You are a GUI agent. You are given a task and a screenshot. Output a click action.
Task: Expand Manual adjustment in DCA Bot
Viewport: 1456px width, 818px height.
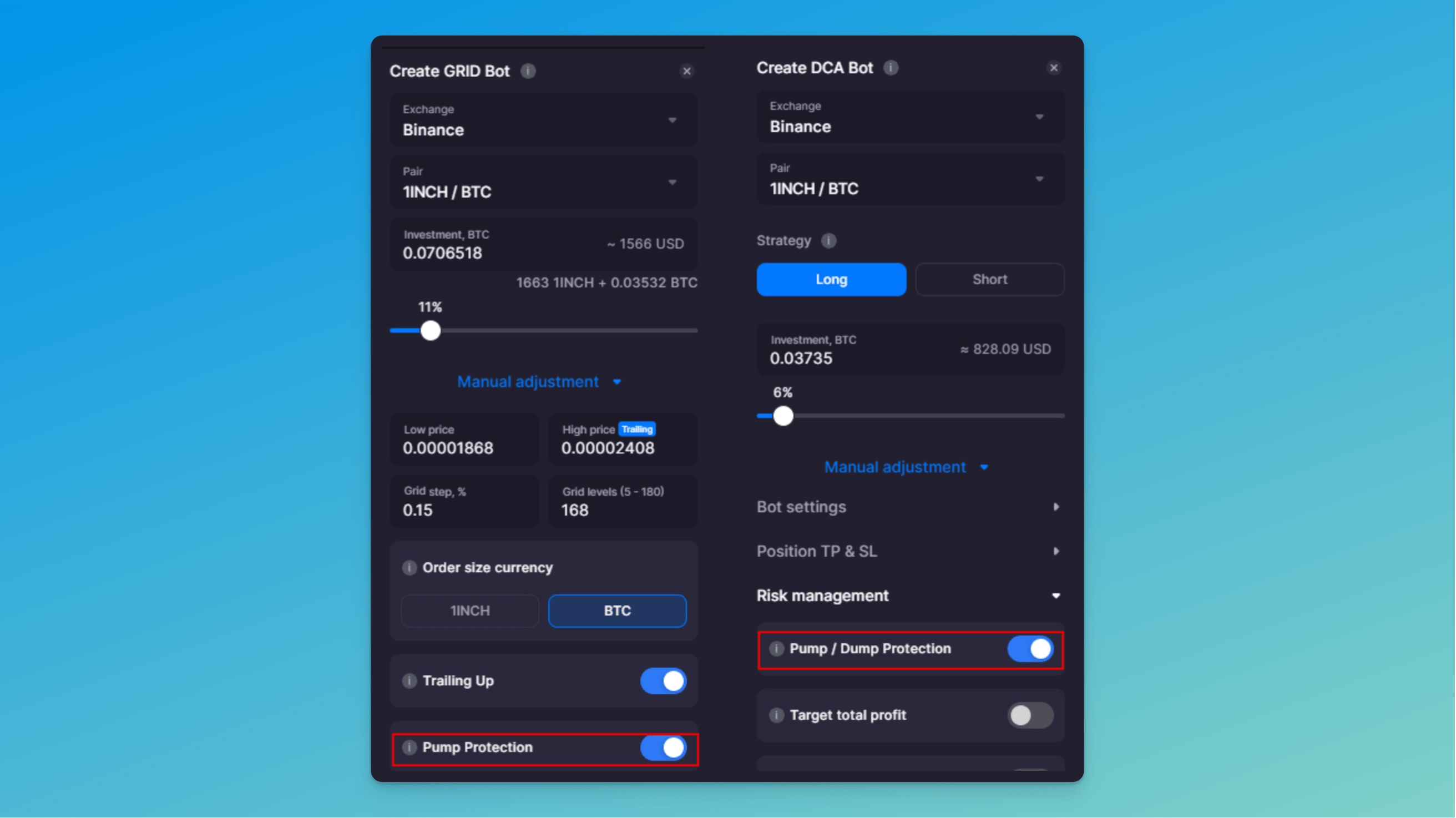[x=904, y=467]
